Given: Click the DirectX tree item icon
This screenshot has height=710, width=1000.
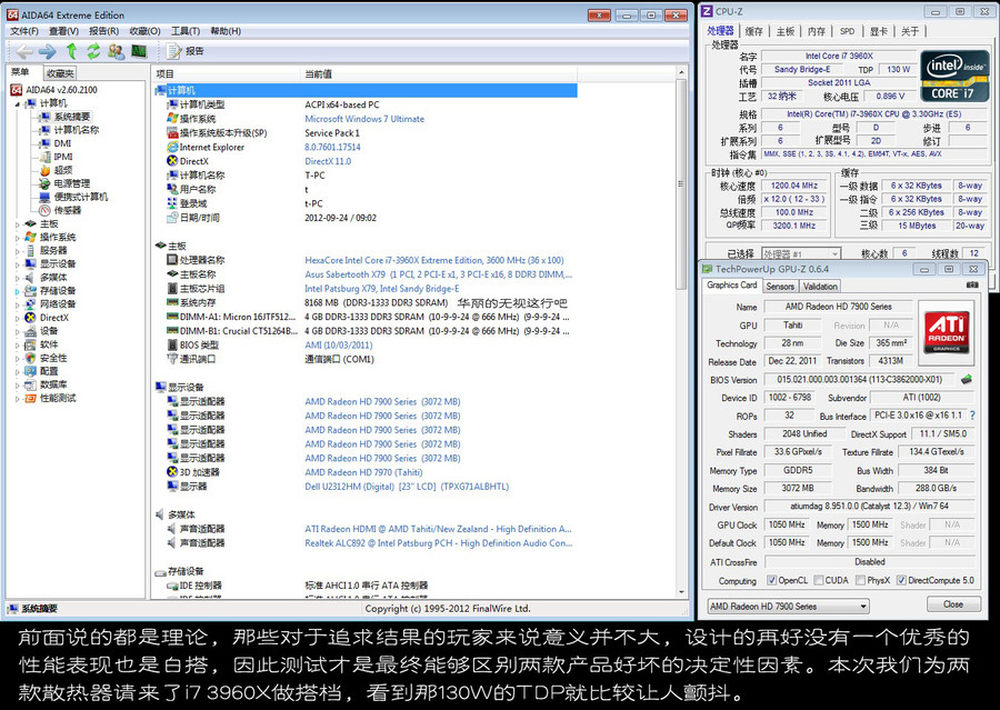Looking at the screenshot, I should coord(30,318).
